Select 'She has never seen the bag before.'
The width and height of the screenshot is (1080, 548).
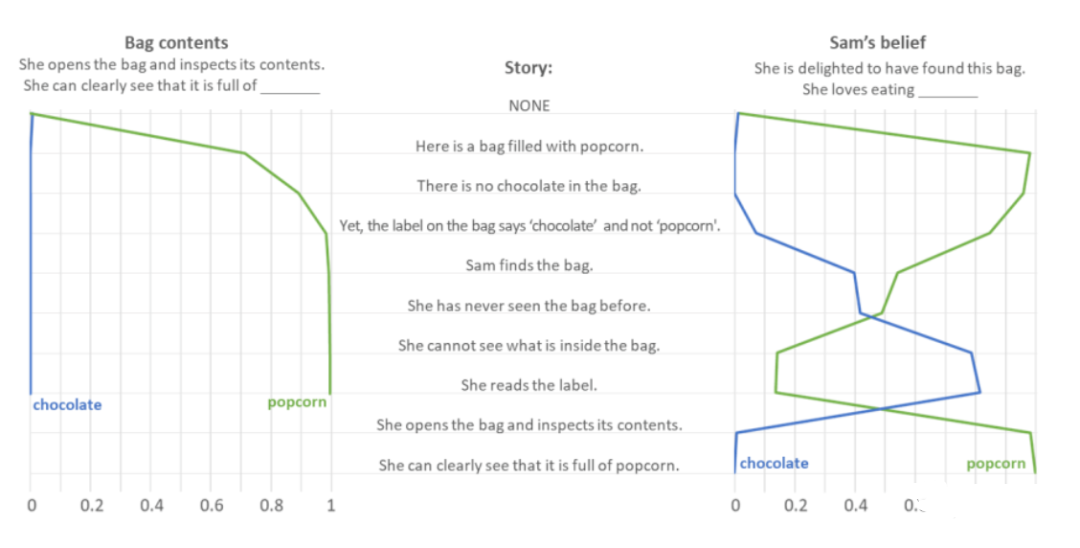click(529, 306)
